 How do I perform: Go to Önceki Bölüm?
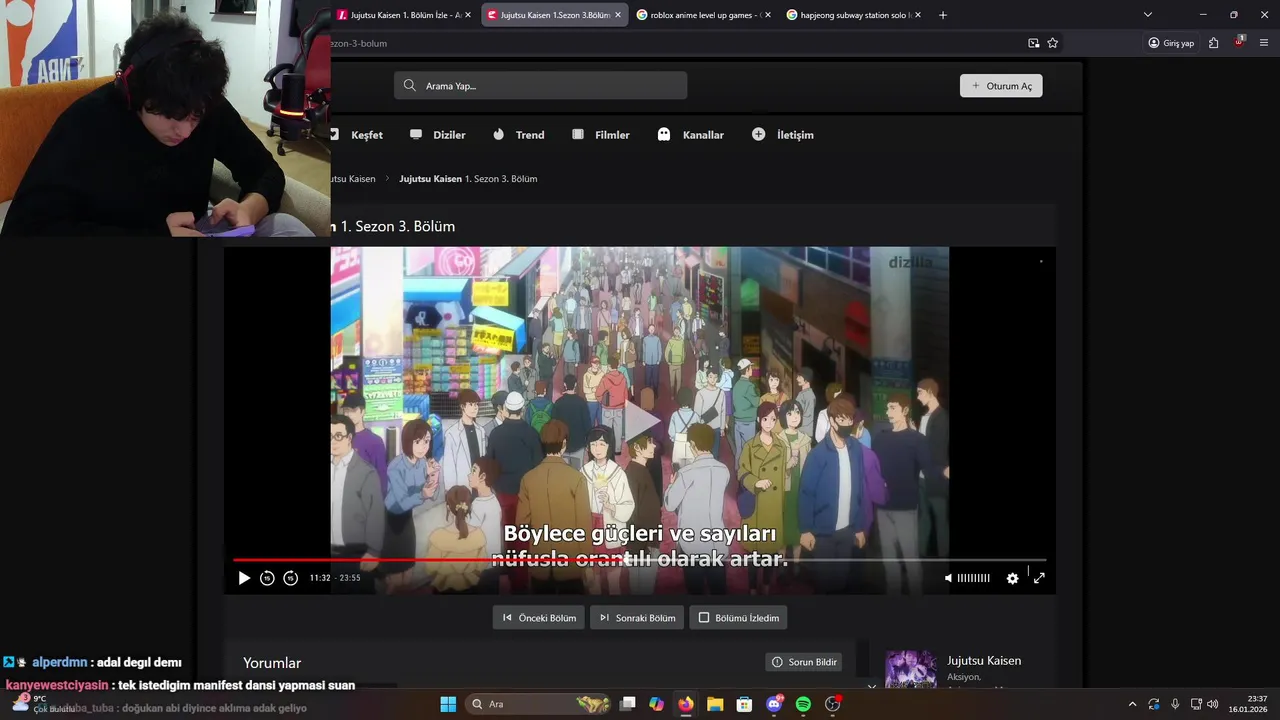(538, 618)
